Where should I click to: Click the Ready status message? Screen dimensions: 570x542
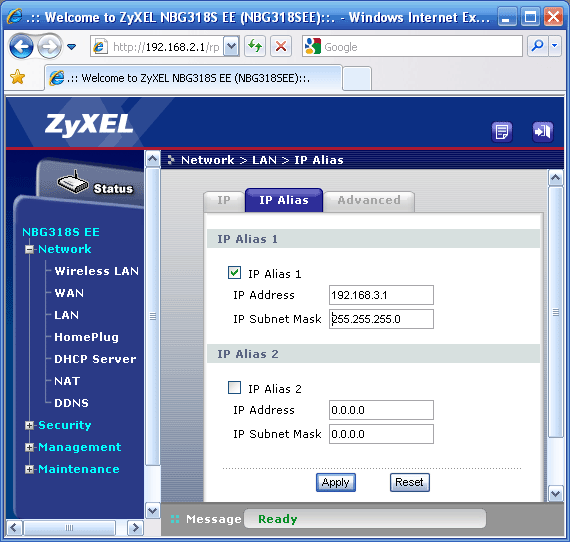coord(278,519)
